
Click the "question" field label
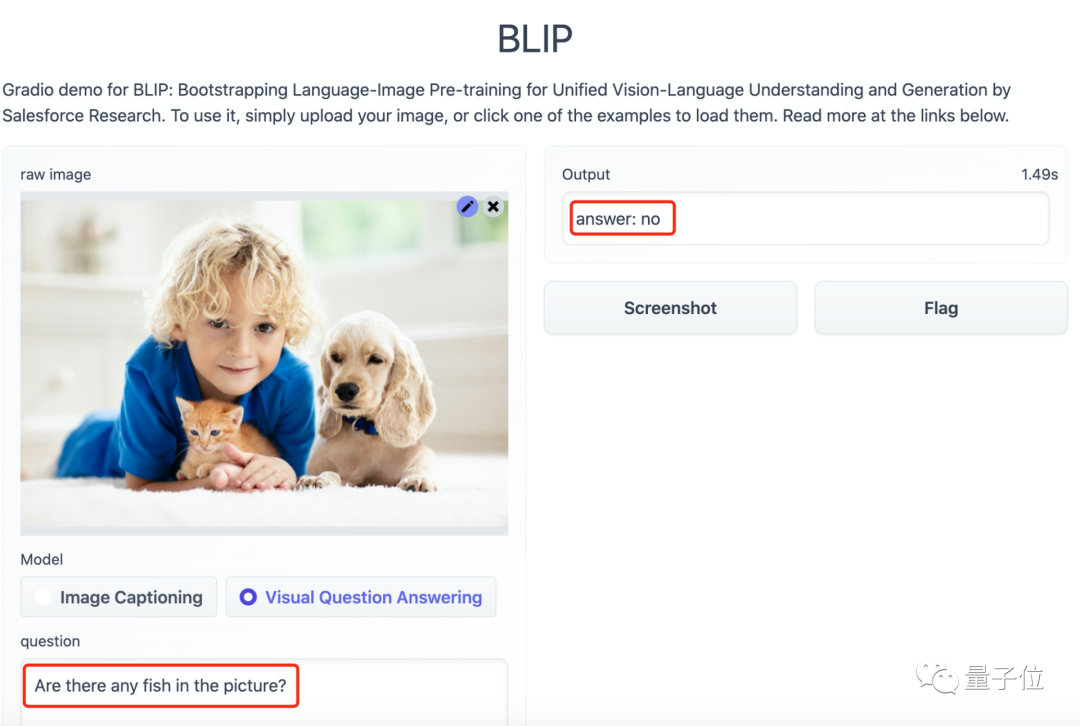click(x=50, y=641)
